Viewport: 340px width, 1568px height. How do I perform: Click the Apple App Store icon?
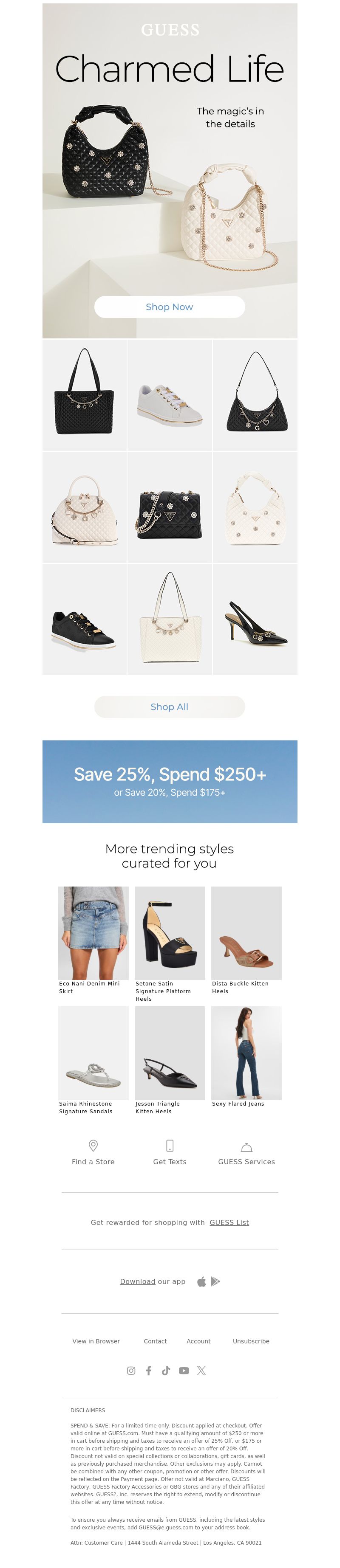[x=202, y=1281]
